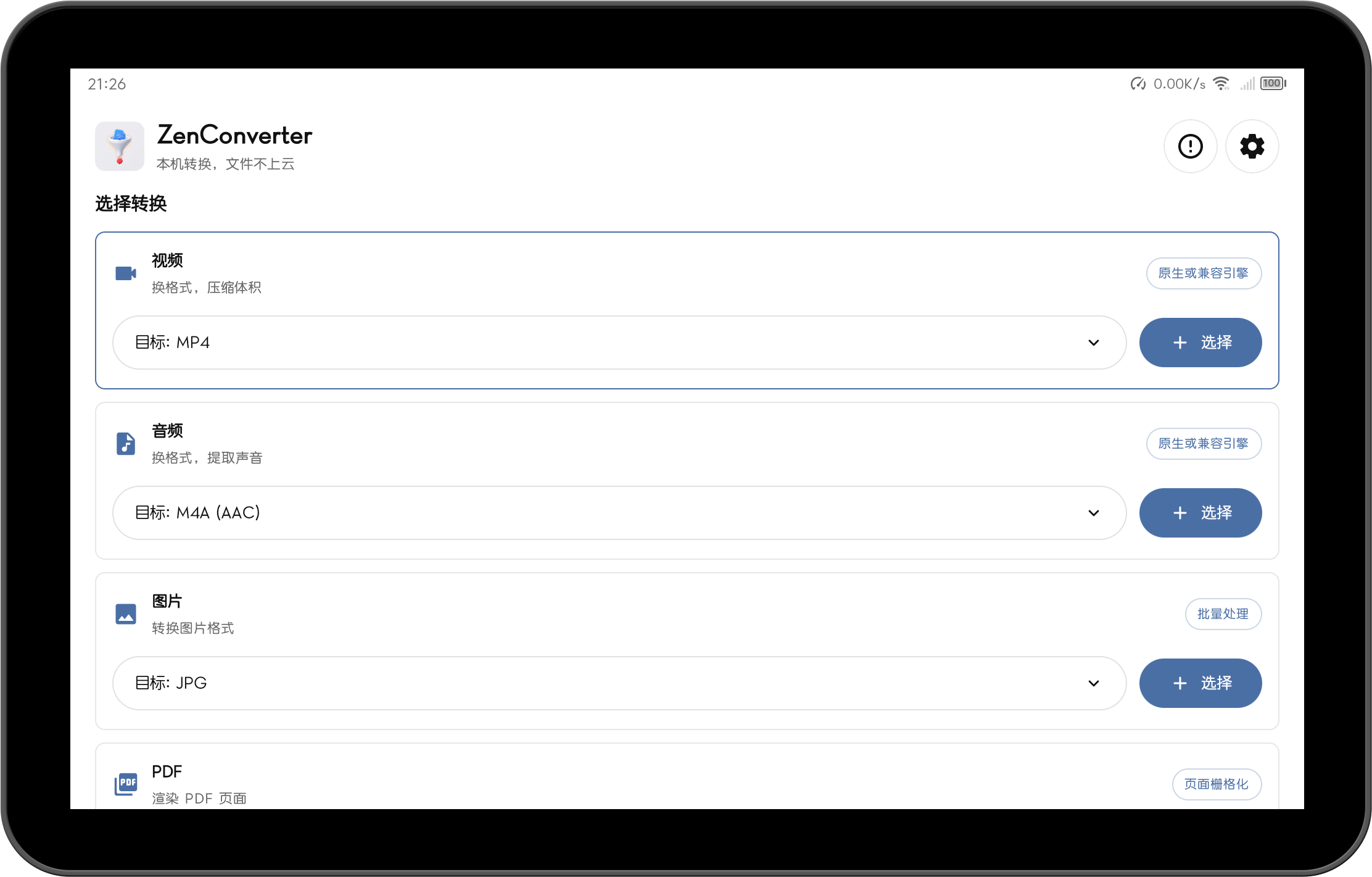Expand the M4A (AAC) target dropdown
The image size is (1372, 877).
[x=619, y=513]
